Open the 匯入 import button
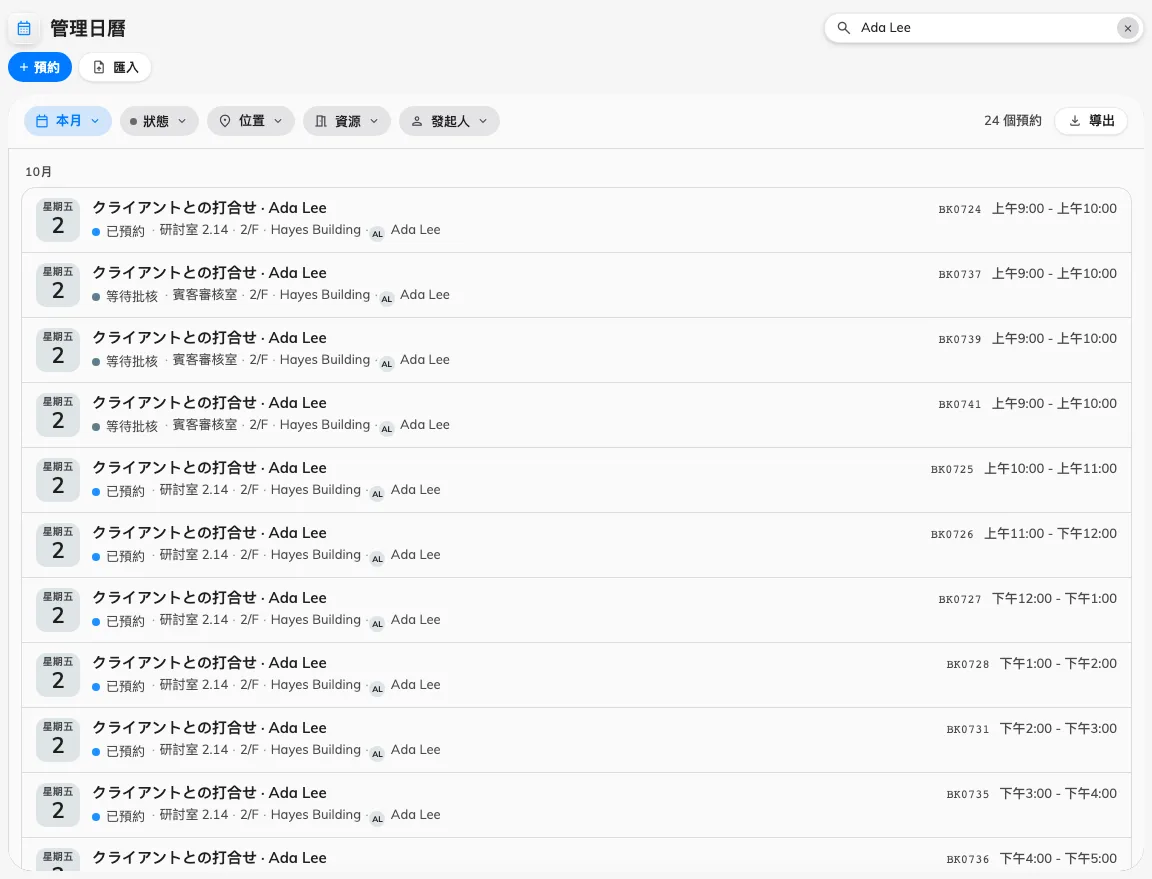 tap(115, 67)
